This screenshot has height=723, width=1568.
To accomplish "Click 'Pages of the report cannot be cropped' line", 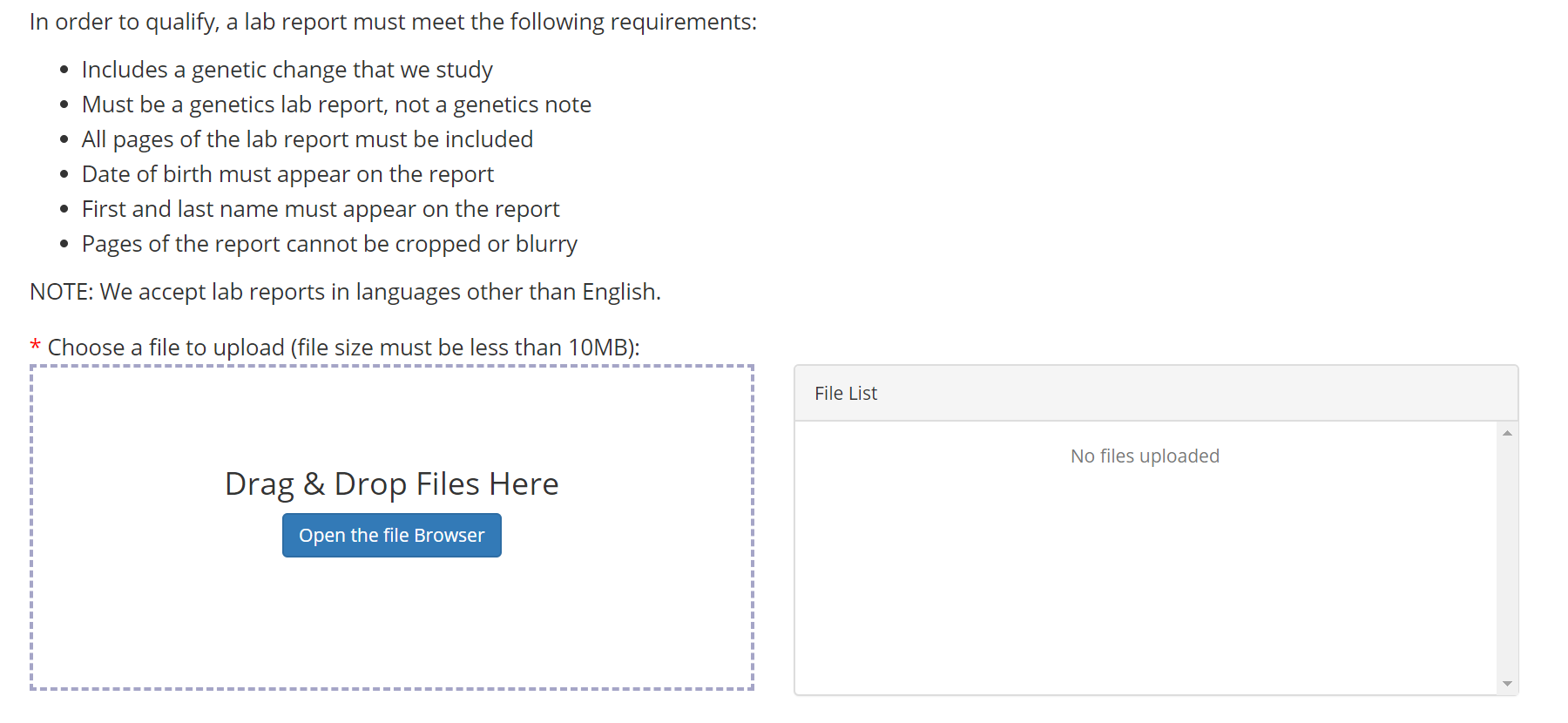I will pos(329,244).
